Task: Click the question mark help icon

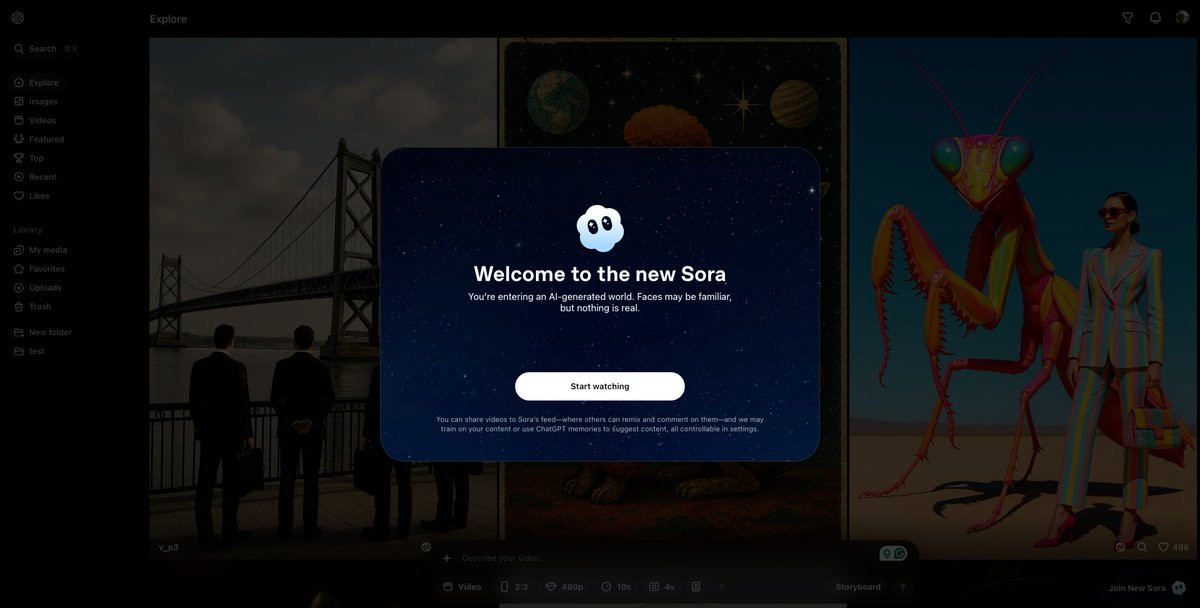Action: point(722,587)
